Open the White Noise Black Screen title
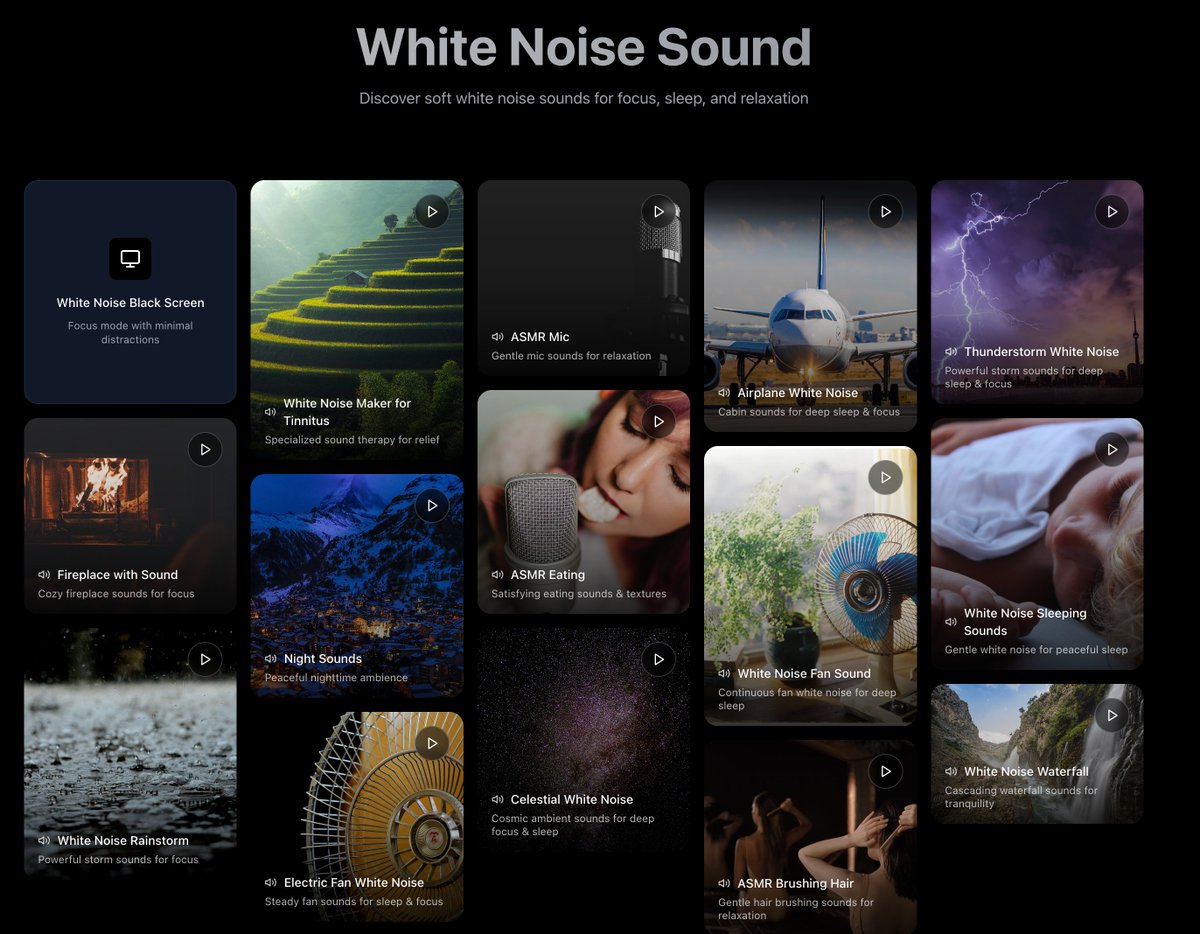This screenshot has width=1200, height=934. (130, 303)
